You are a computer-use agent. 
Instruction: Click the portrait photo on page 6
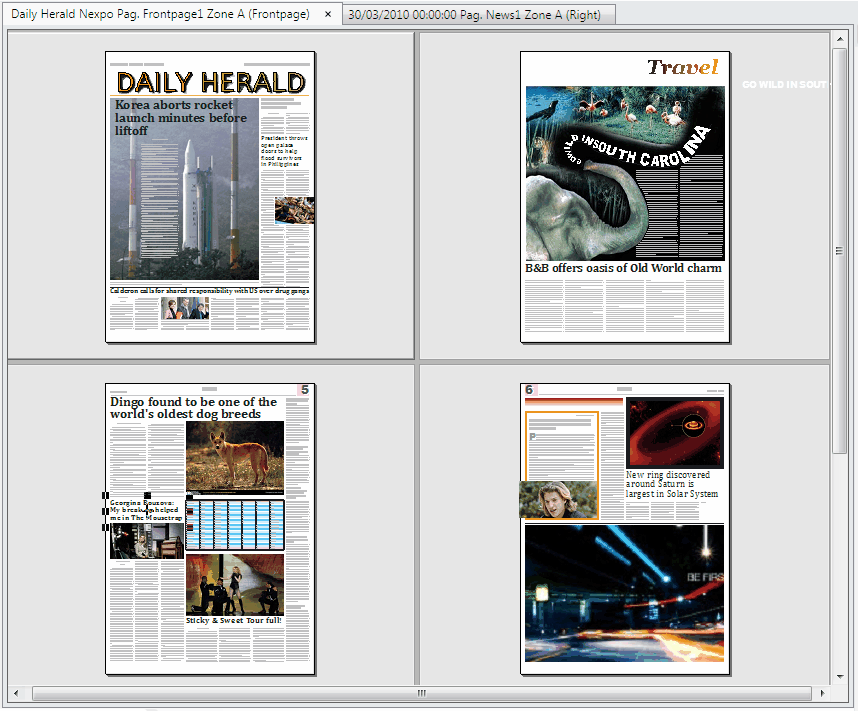click(558, 500)
